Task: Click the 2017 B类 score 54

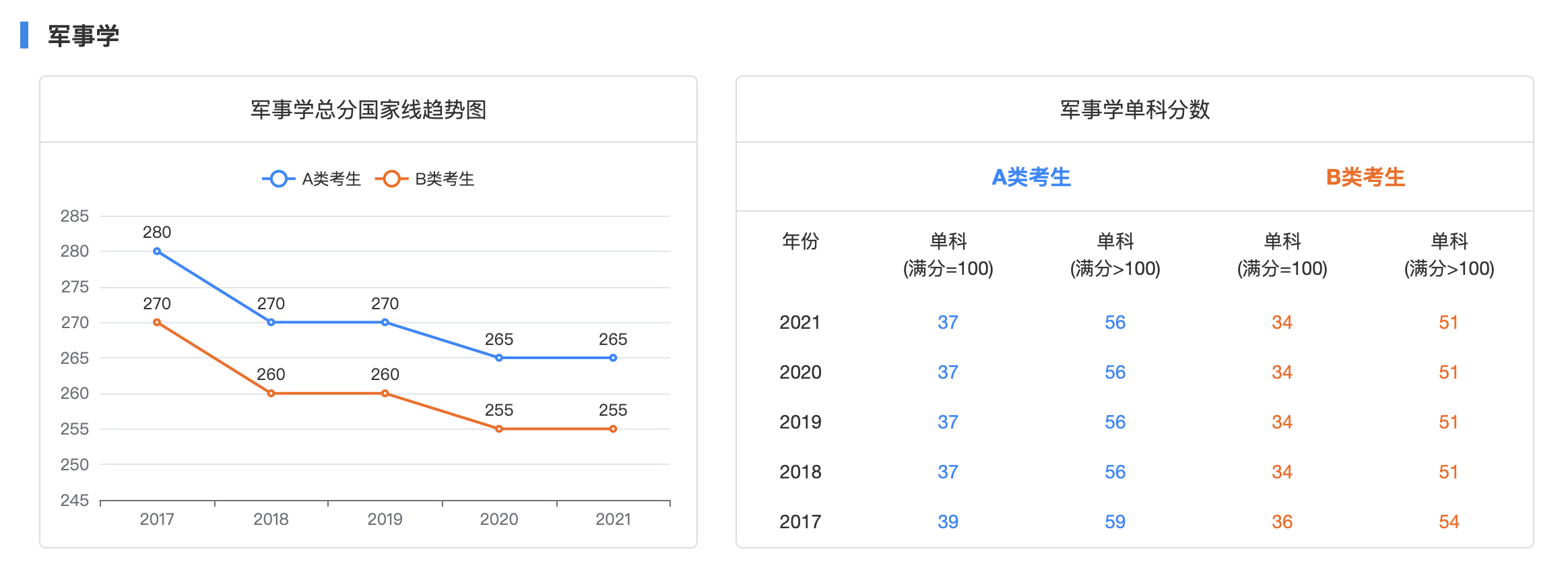Action: point(1449,522)
